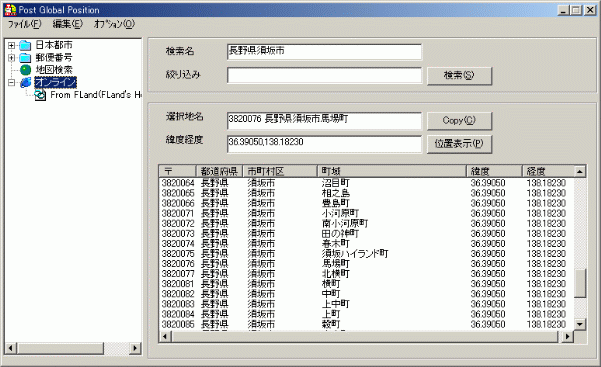Close the Post Global Position window
The image size is (601, 367).
590,10
